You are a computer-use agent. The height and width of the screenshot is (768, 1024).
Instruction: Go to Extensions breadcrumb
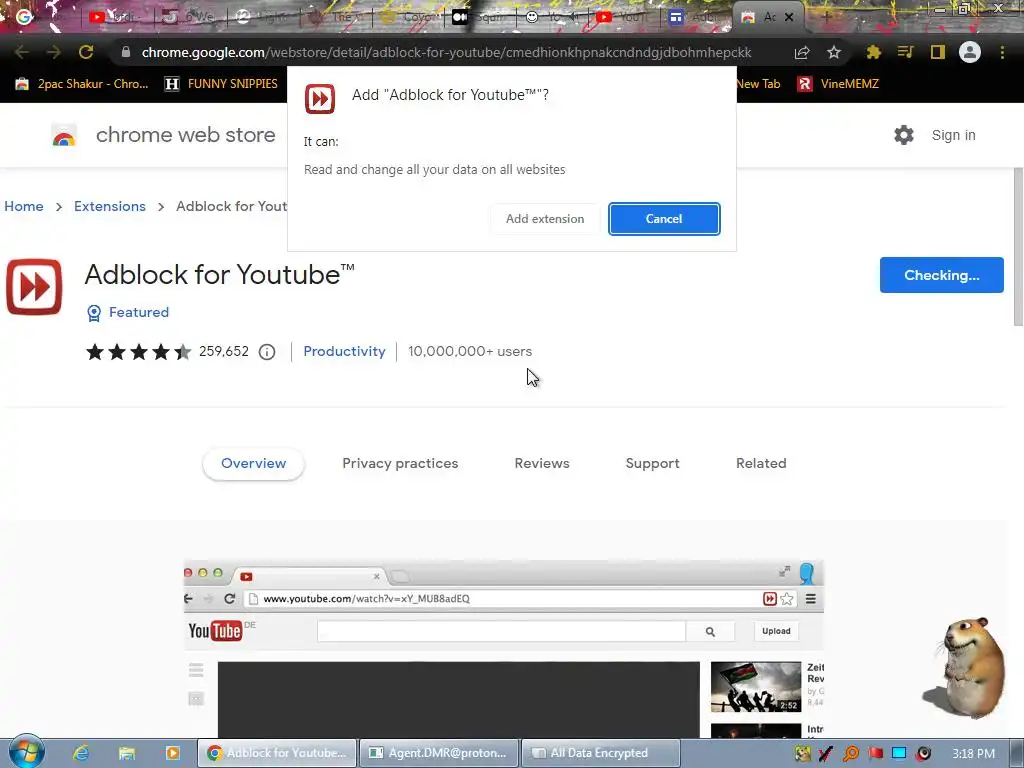(110, 206)
